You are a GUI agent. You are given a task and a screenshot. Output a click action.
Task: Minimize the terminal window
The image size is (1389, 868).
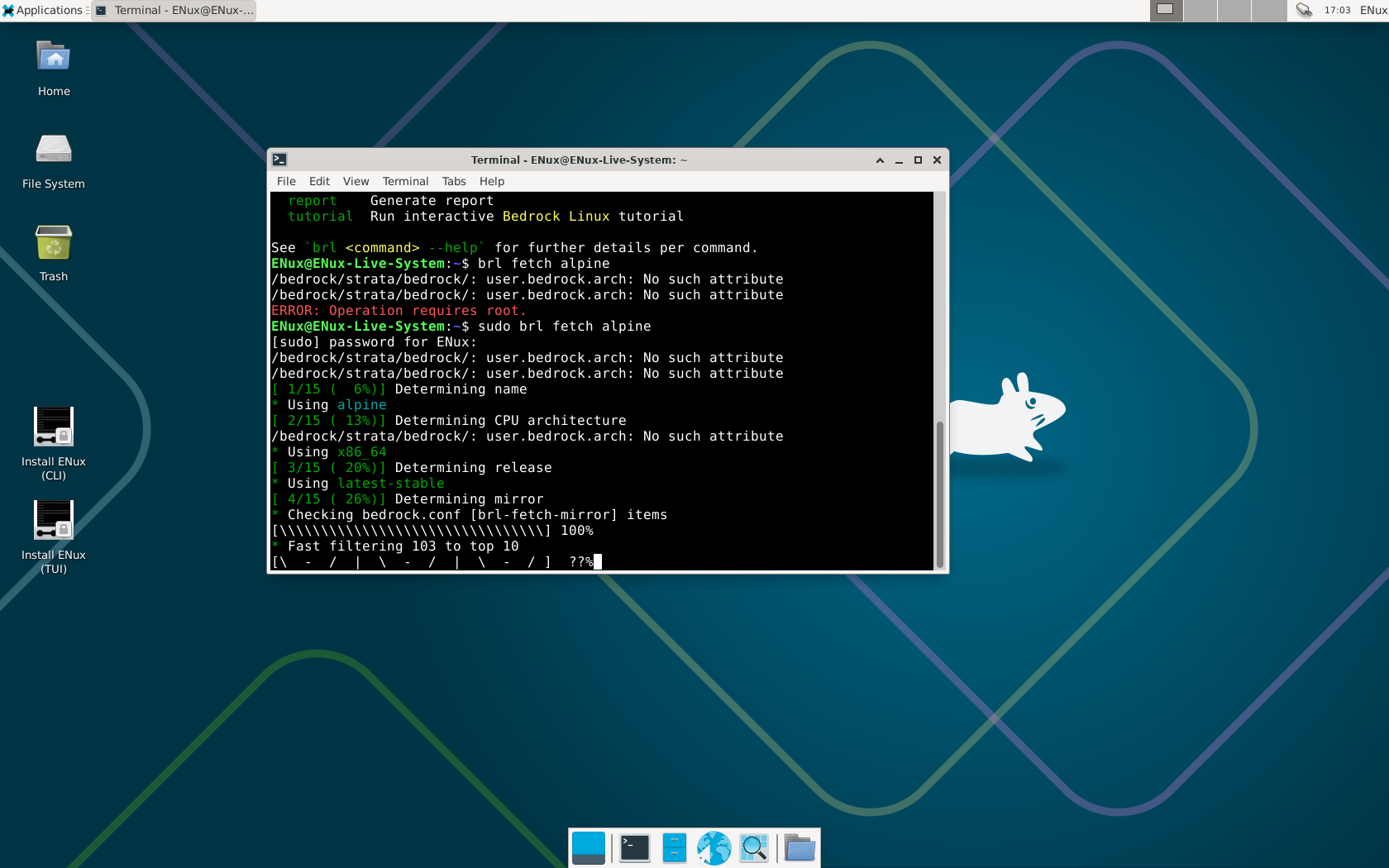tap(899, 160)
